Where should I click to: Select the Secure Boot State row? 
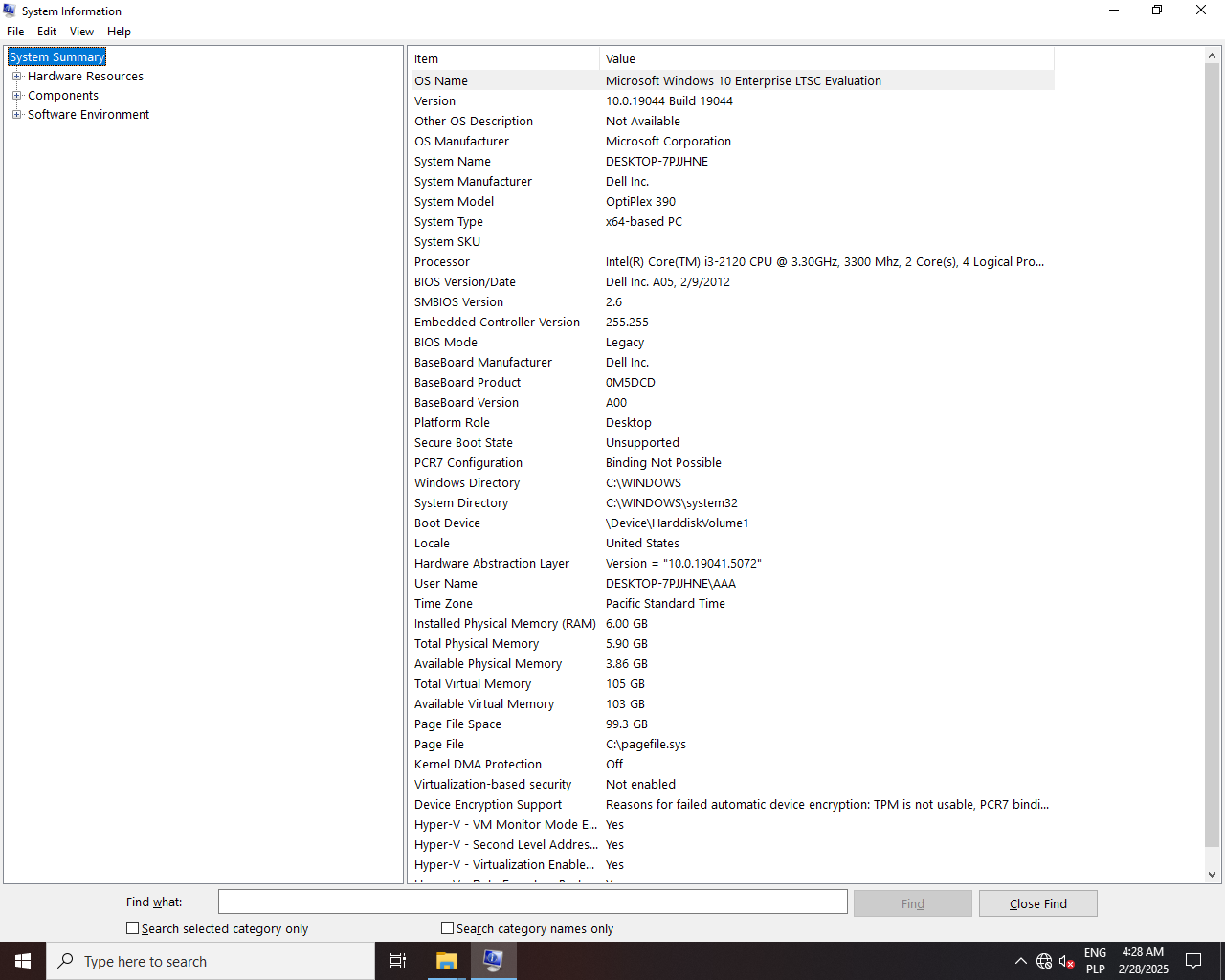pos(733,443)
